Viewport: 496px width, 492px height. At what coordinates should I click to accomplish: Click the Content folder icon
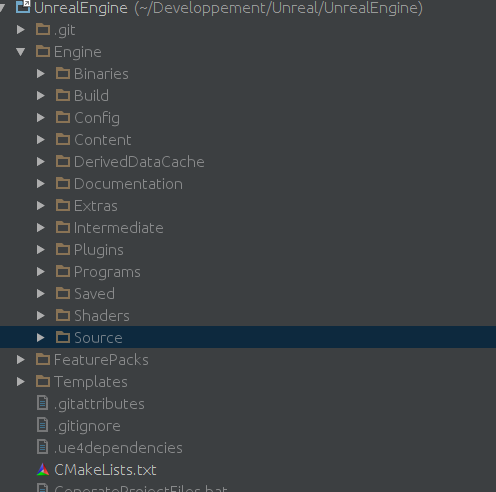click(63, 139)
